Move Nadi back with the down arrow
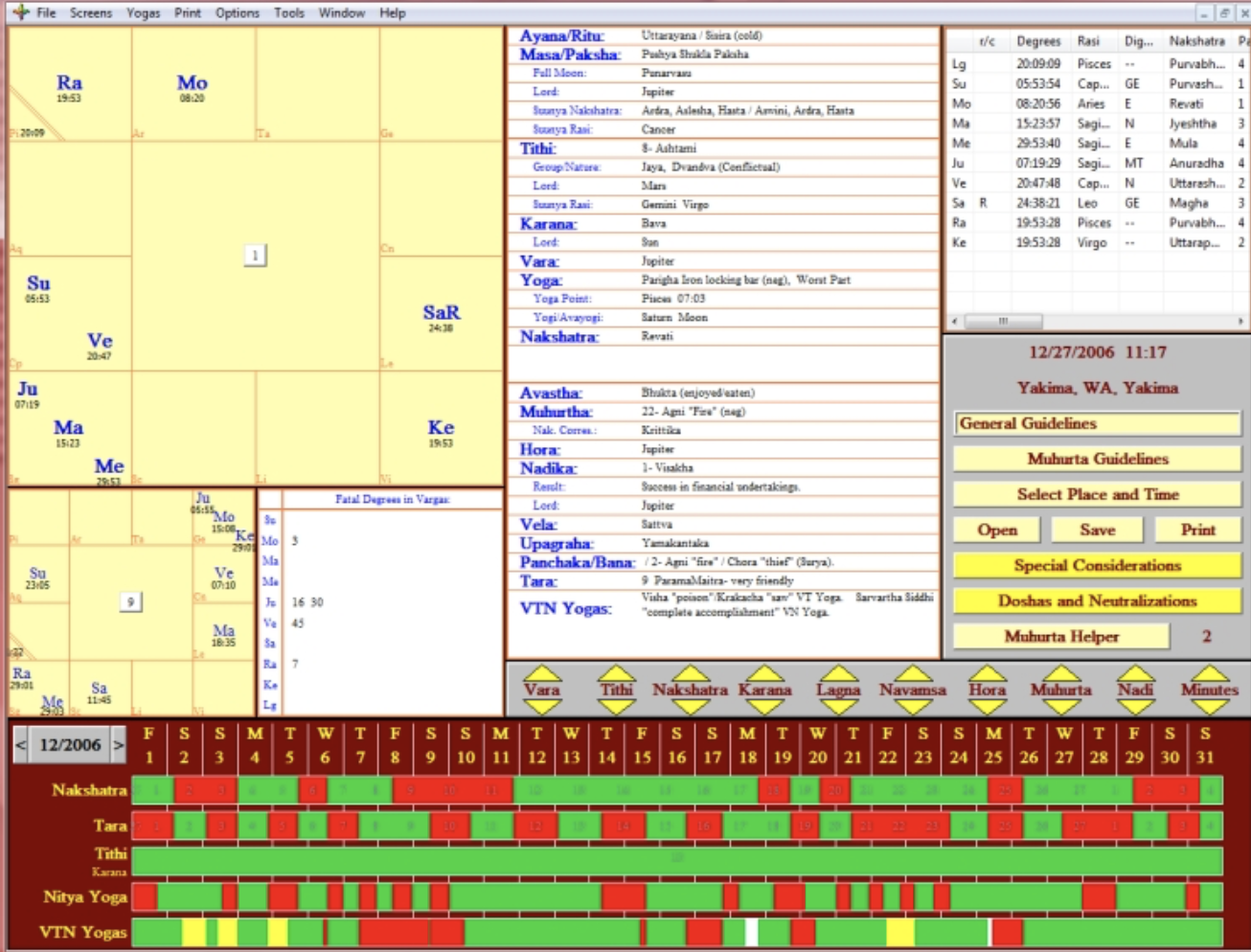 (1135, 707)
